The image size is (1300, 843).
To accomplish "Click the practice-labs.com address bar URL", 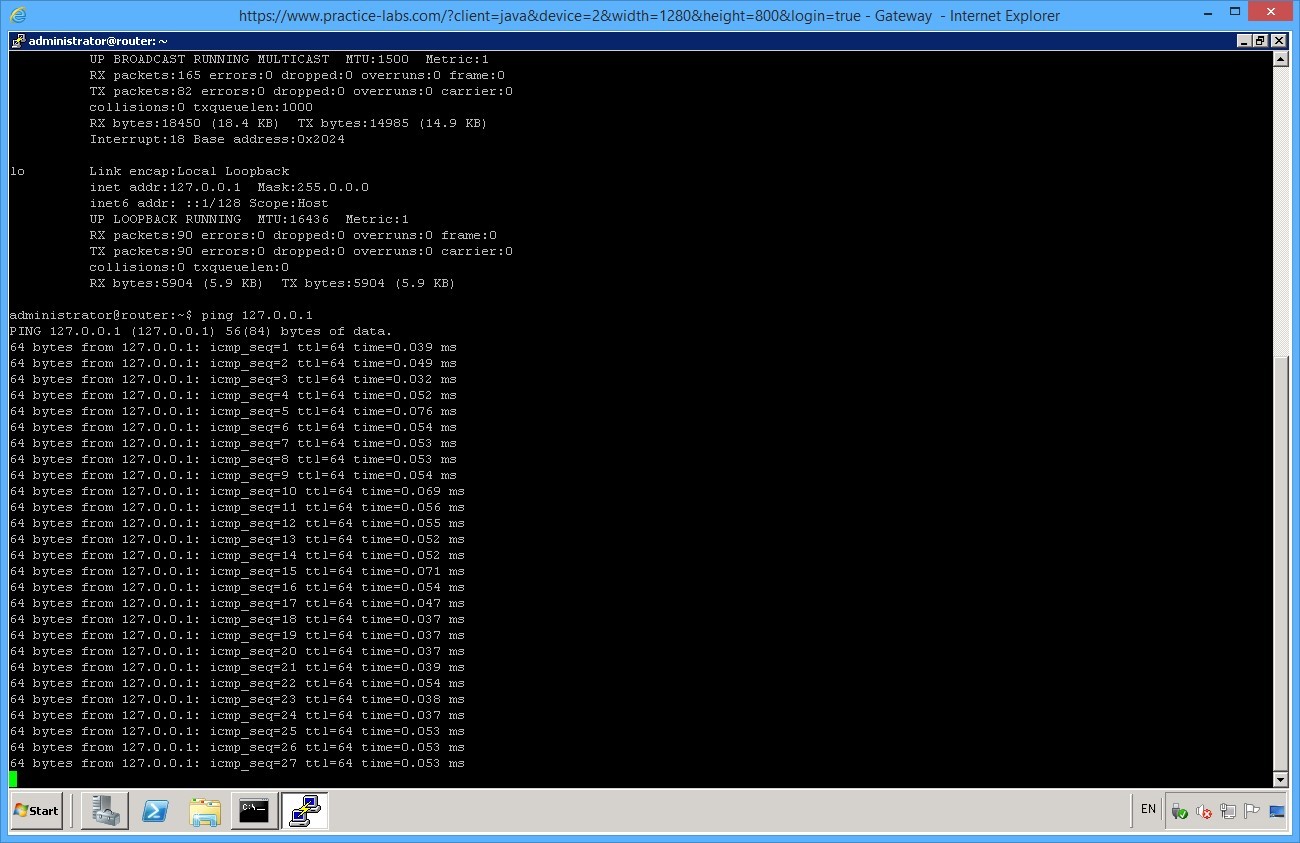I will (x=650, y=15).
